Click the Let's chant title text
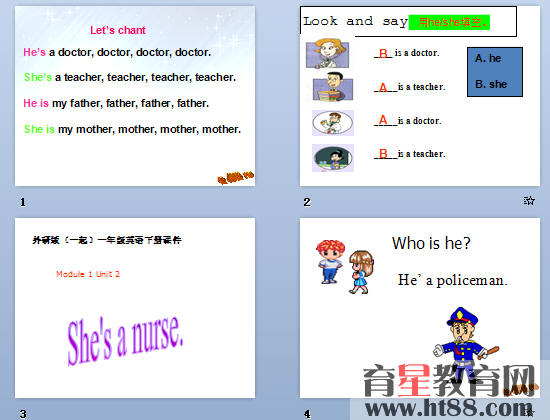 click(x=118, y=30)
